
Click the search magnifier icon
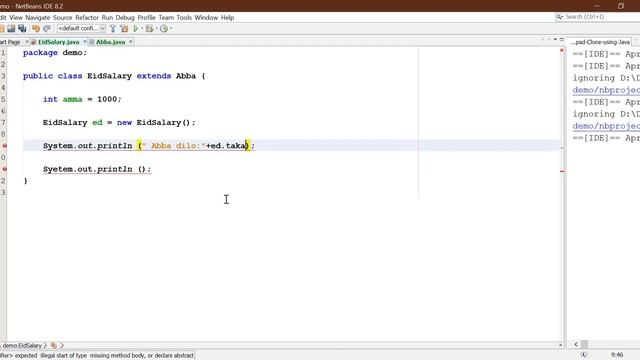(559, 17)
